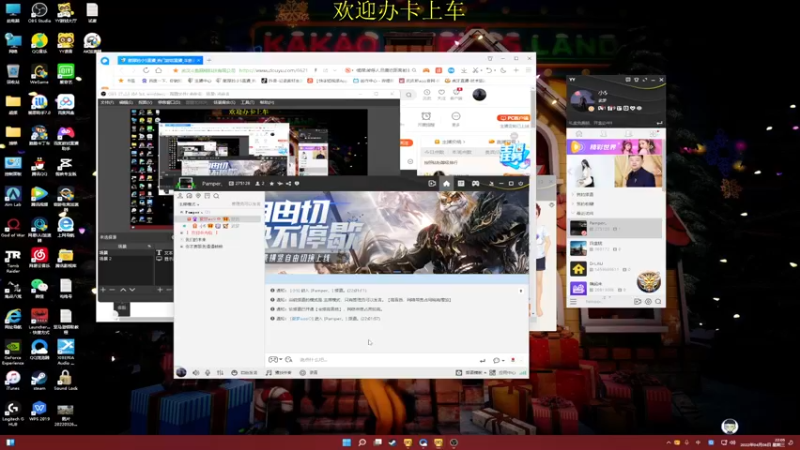
Task: Open GeForce Experience desktop shortcut
Action: 13,352
